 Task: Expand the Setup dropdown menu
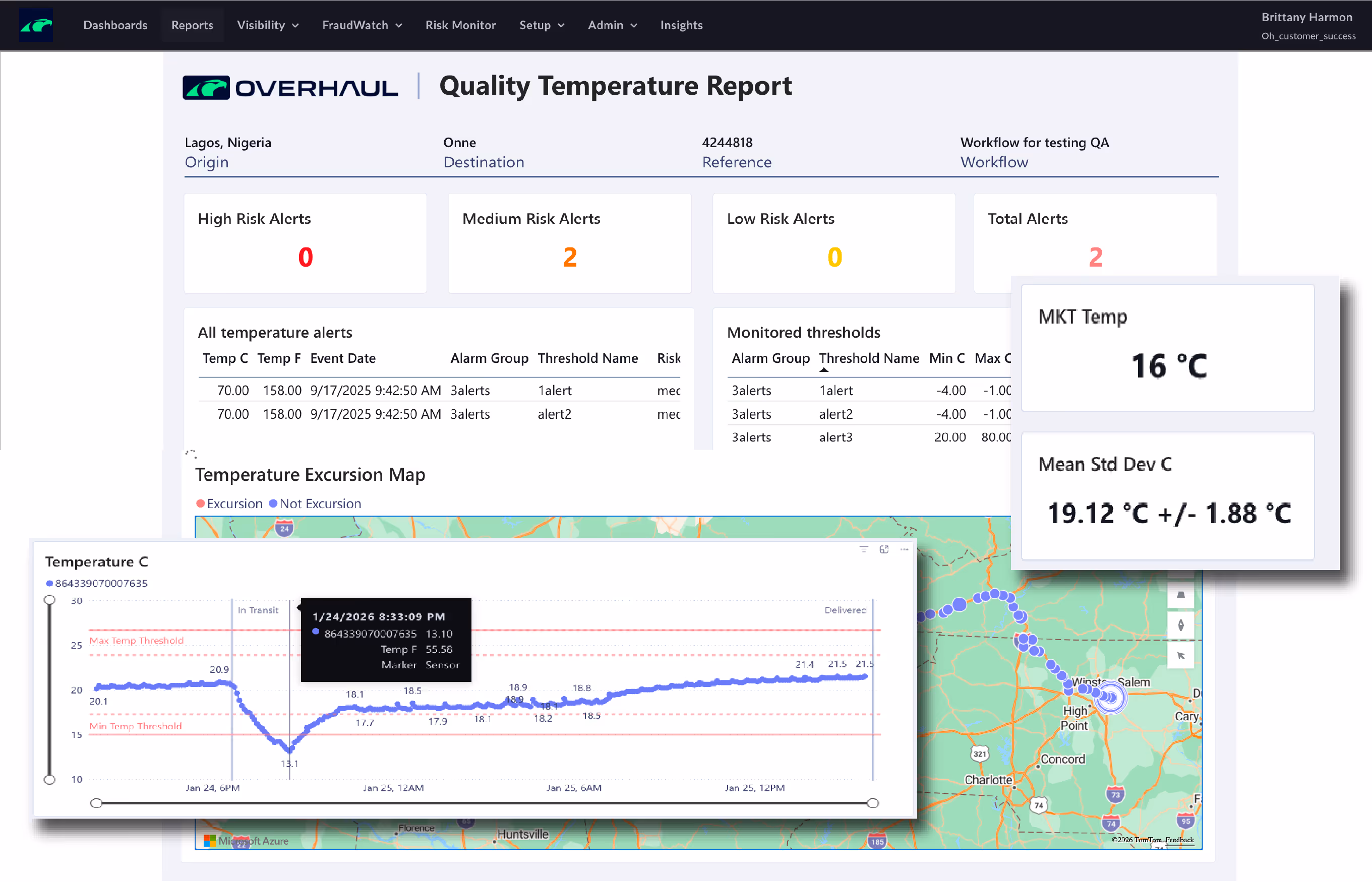click(x=542, y=25)
